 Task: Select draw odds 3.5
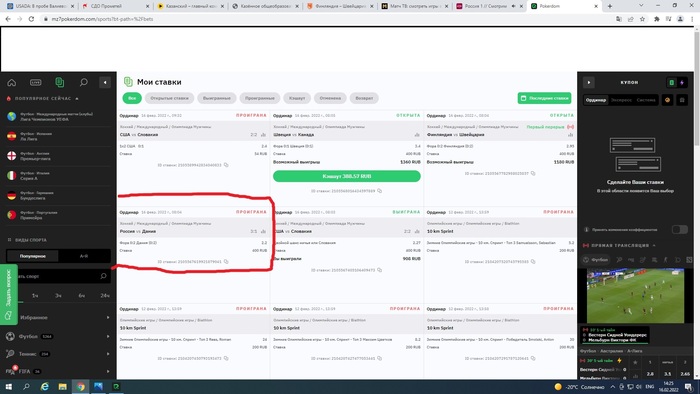pos(667,373)
